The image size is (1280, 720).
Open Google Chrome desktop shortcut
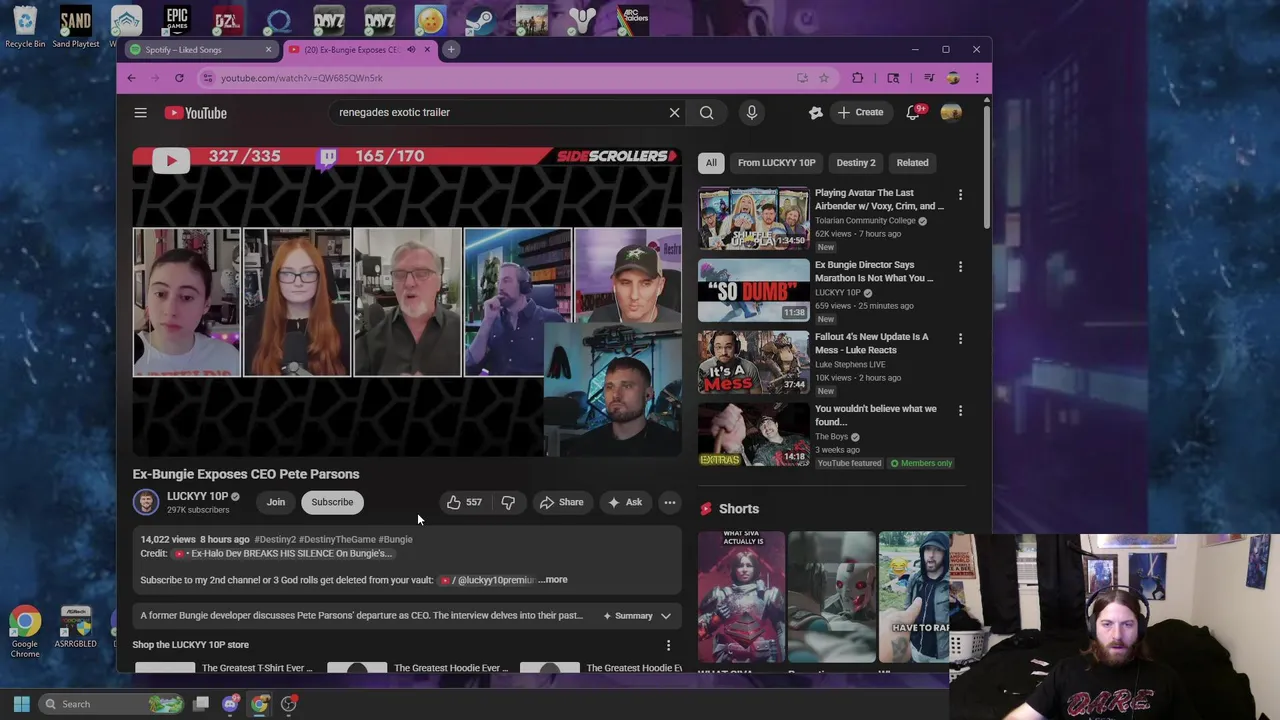click(x=25, y=632)
